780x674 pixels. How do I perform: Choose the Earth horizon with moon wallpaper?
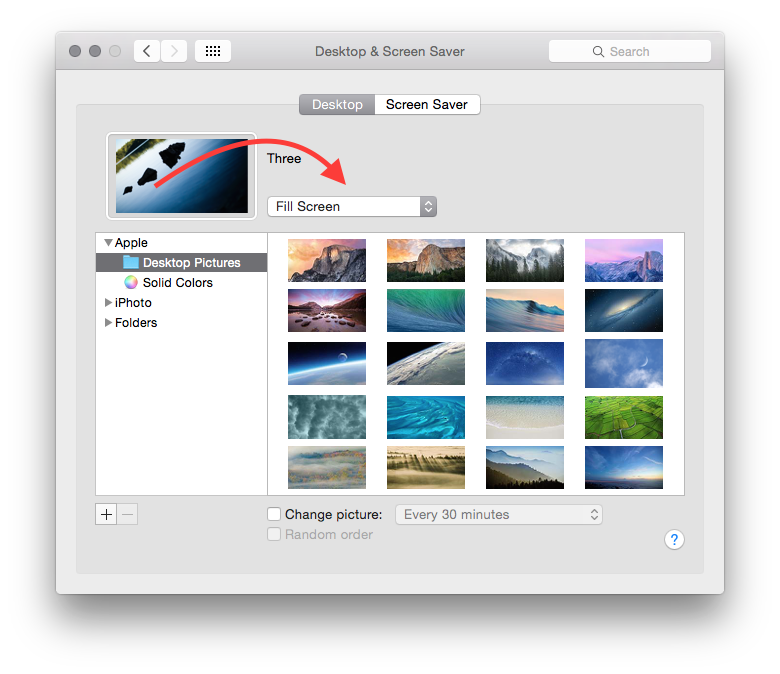click(x=327, y=363)
